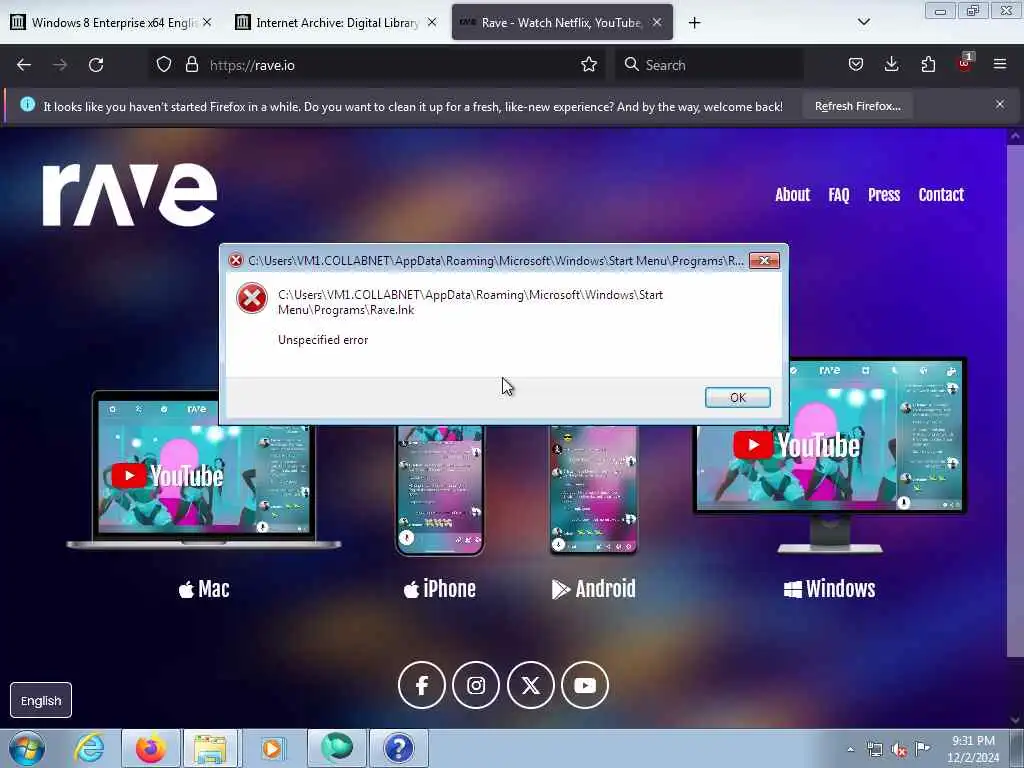Open the Downloads panel
Image resolution: width=1024 pixels, height=768 pixels.
(x=891, y=65)
